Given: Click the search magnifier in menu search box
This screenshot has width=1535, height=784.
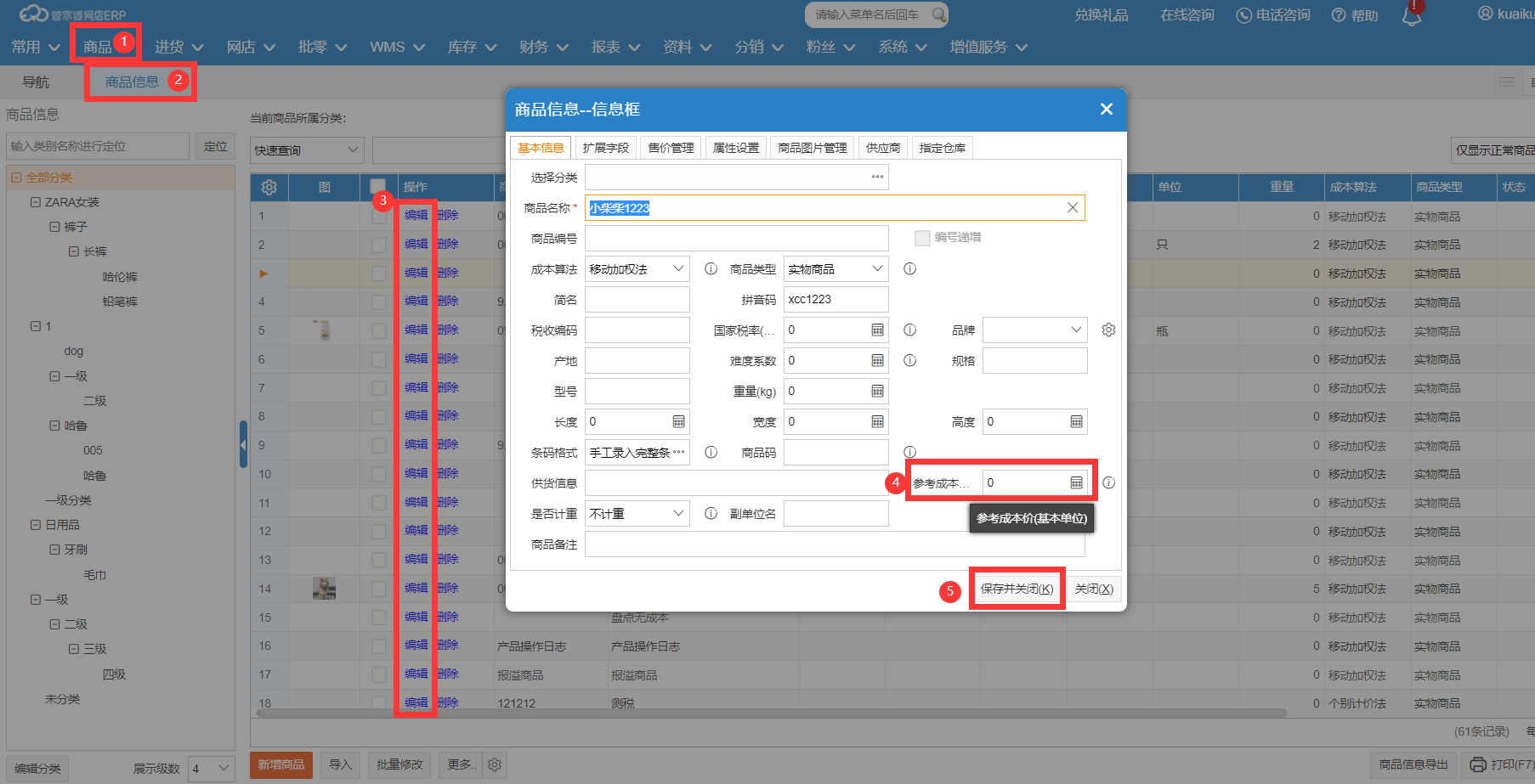Looking at the screenshot, I should pyautogui.click(x=938, y=14).
